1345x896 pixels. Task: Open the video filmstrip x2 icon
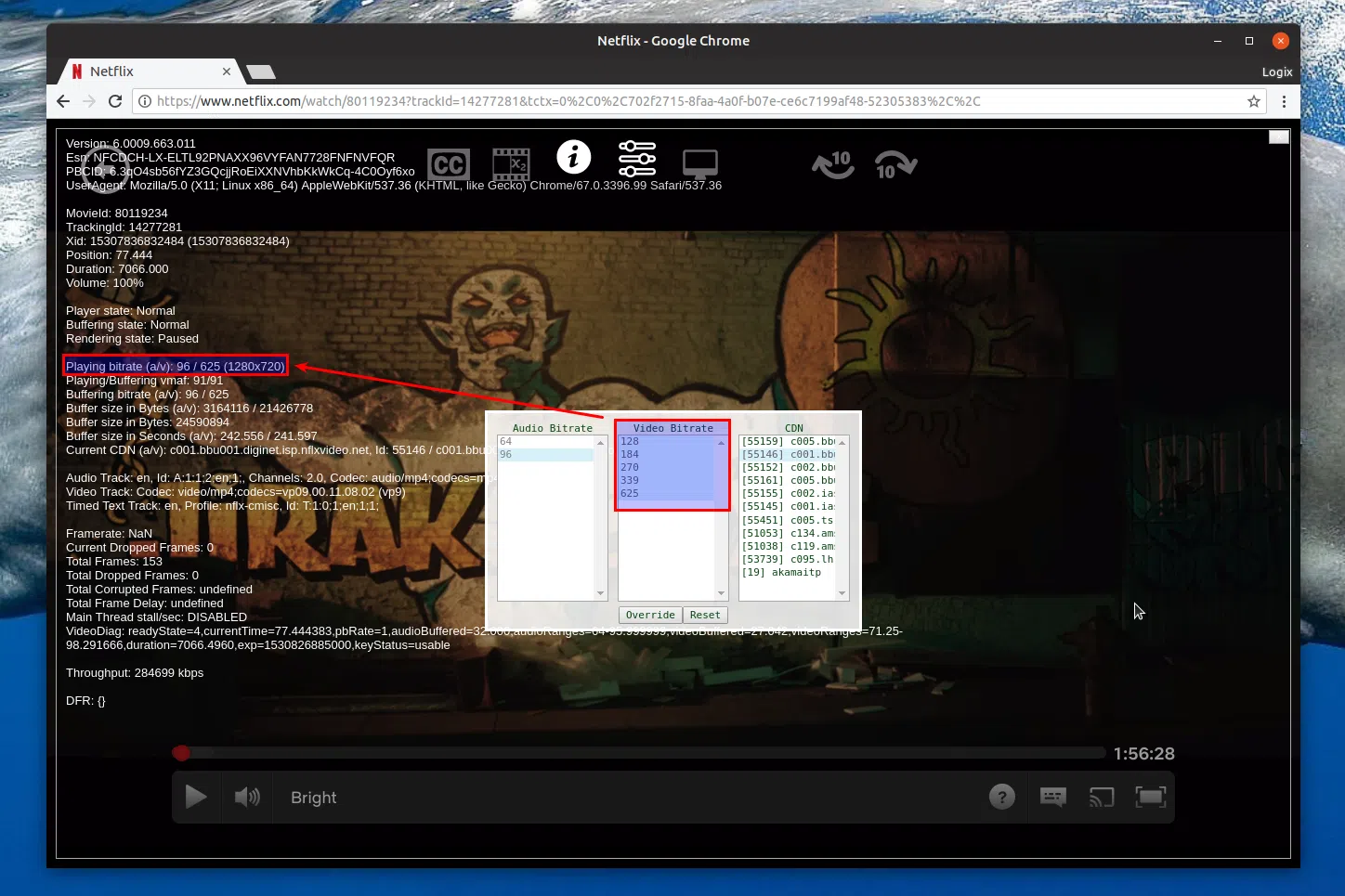(x=511, y=163)
